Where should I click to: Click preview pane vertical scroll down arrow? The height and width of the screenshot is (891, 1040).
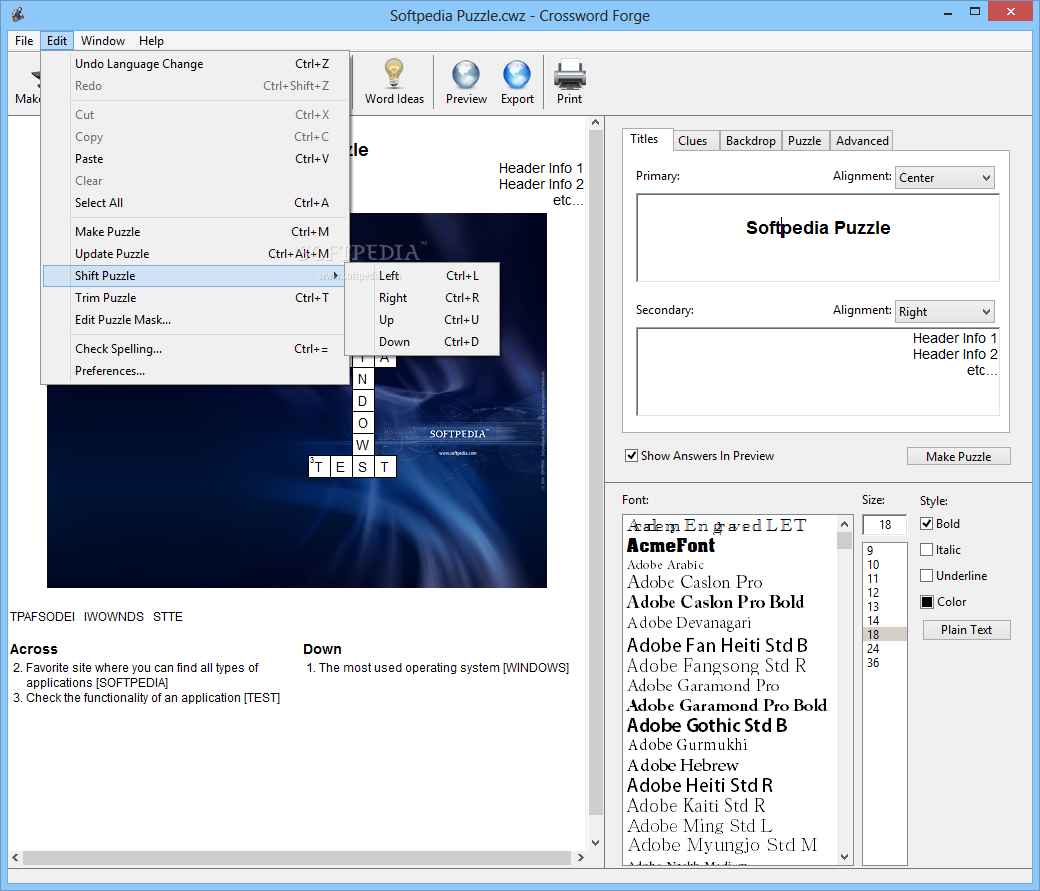coord(595,843)
